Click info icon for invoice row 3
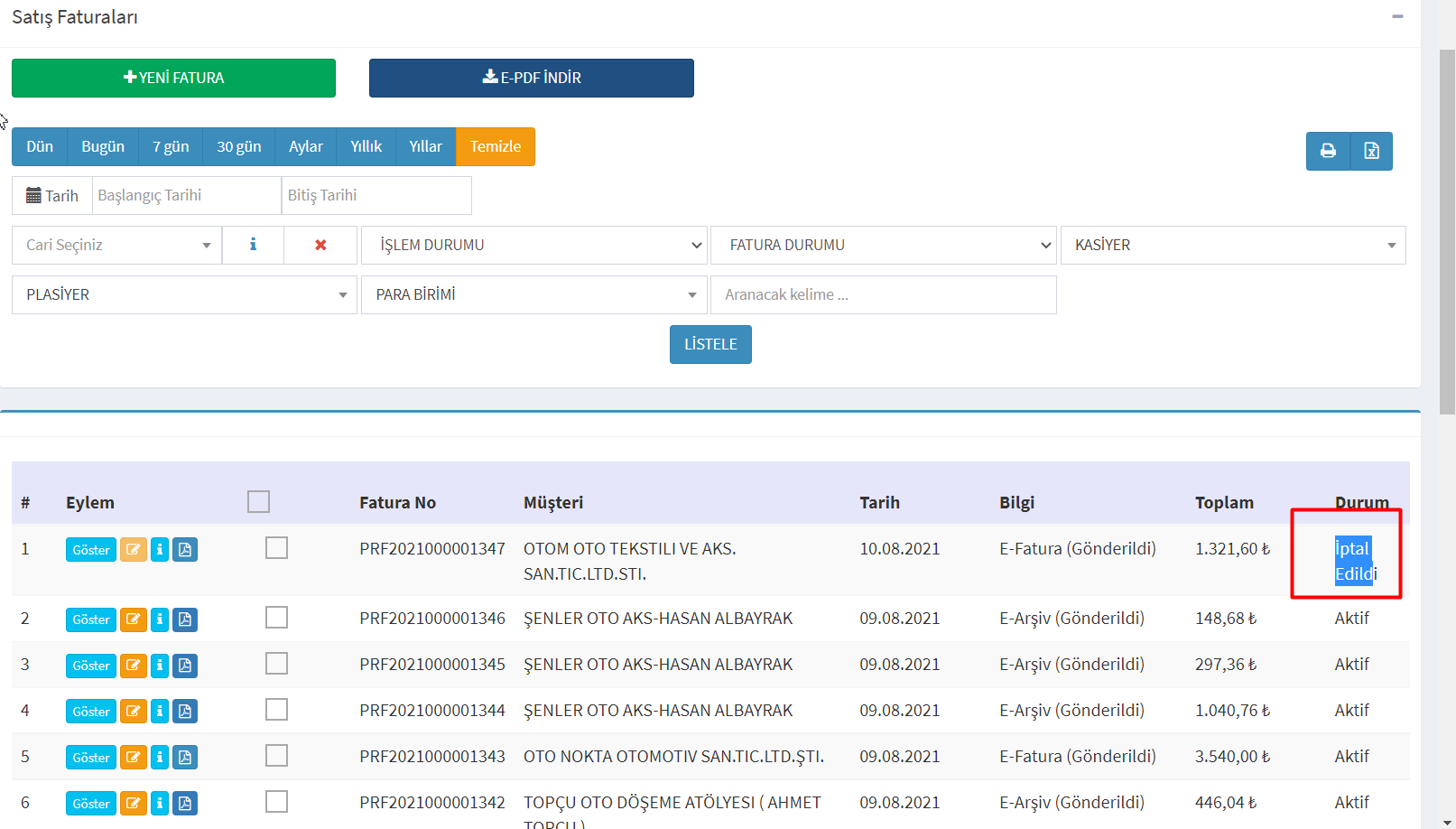Viewport: 1456px width, 829px height. (x=160, y=666)
